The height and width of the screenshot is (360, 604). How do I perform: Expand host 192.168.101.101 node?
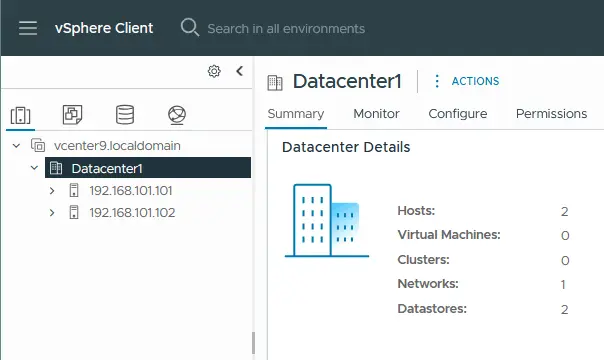[x=52, y=191]
